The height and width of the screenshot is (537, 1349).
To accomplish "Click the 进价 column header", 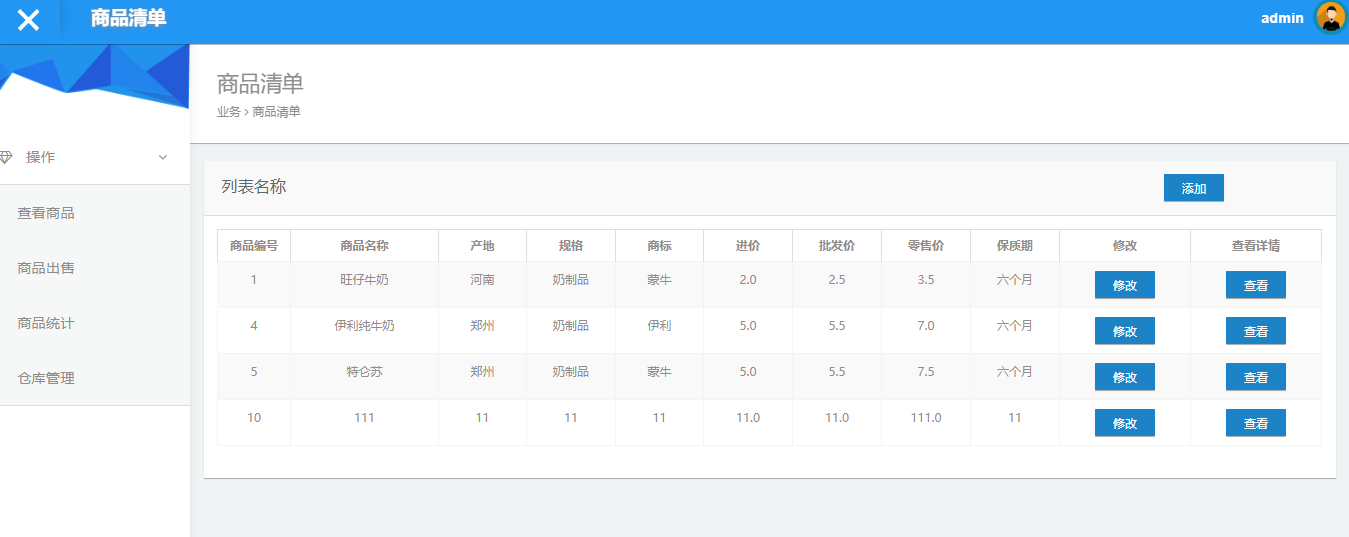I will pyautogui.click(x=748, y=246).
